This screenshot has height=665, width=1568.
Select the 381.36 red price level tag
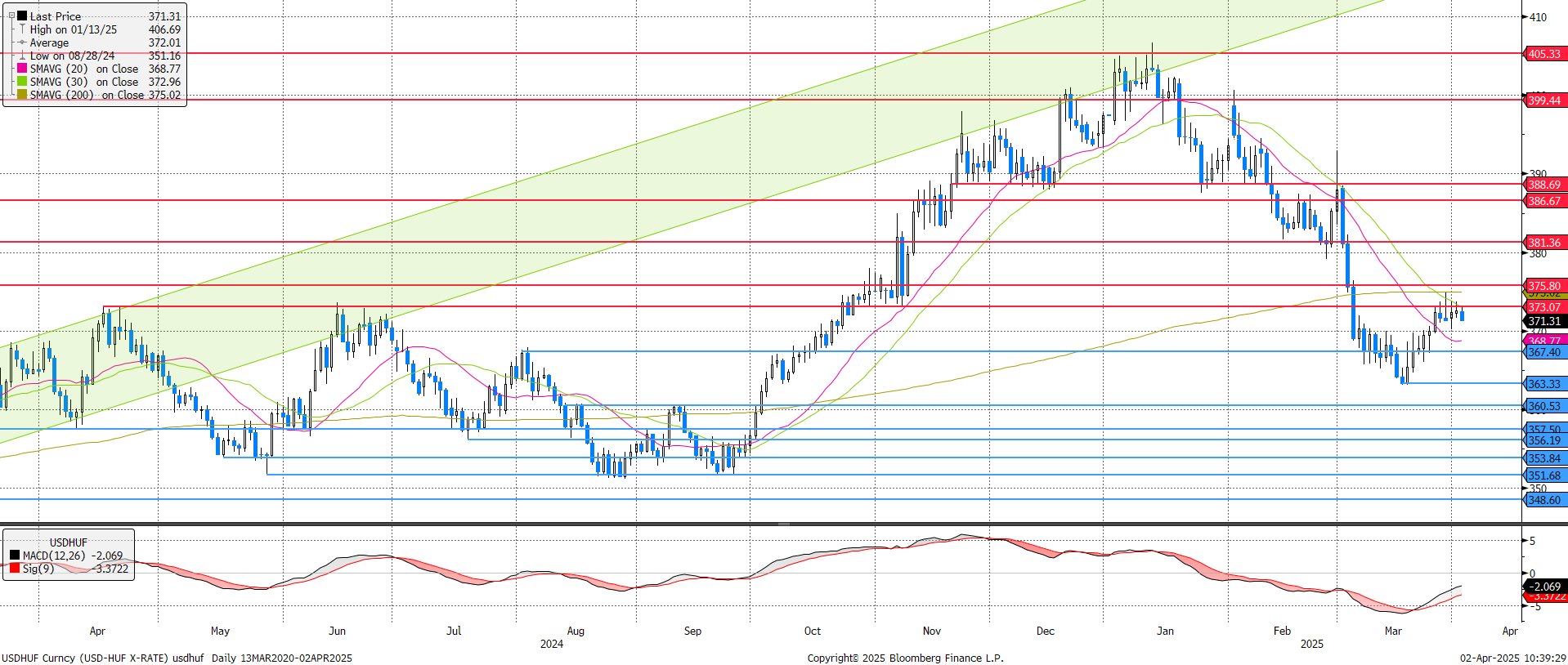pyautogui.click(x=1544, y=243)
